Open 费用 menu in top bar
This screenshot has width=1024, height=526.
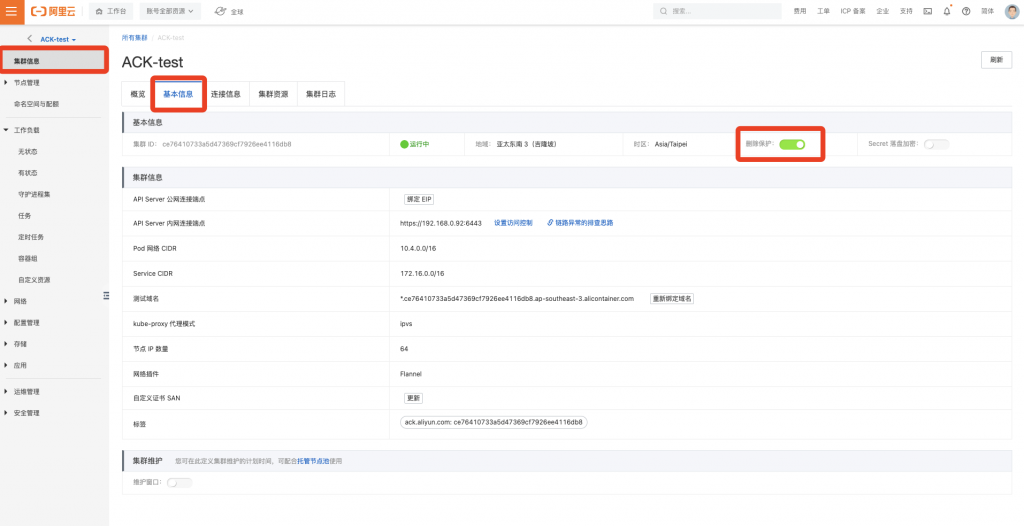click(799, 11)
